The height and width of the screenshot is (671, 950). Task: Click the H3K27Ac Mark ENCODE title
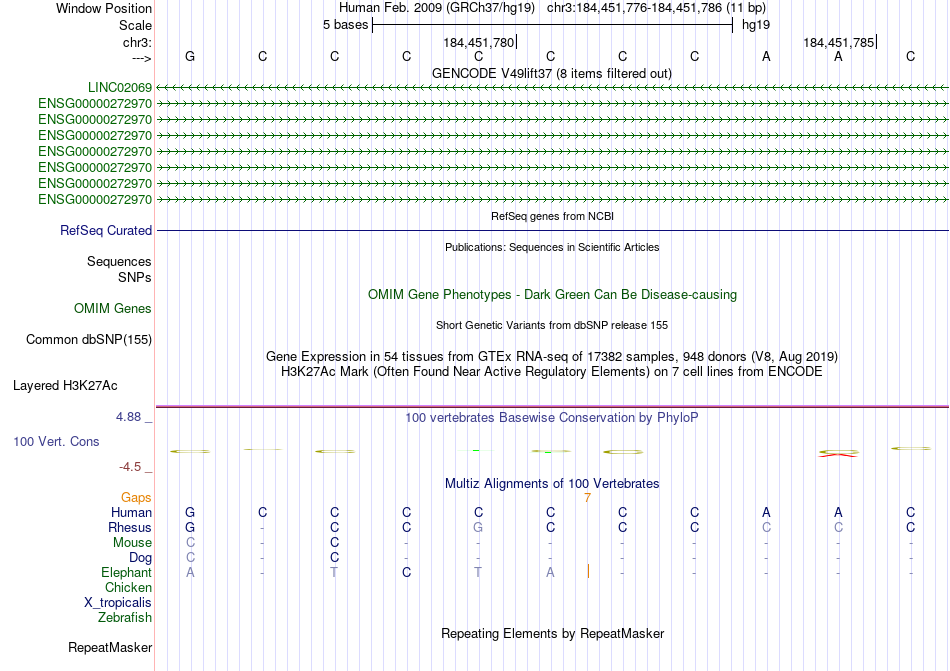[552, 371]
